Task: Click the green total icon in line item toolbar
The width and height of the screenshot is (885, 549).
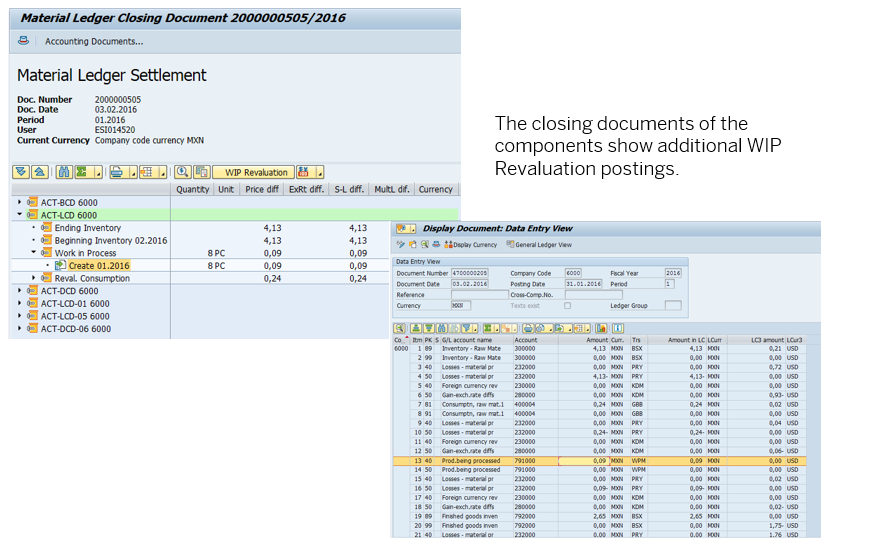Action: click(488, 328)
